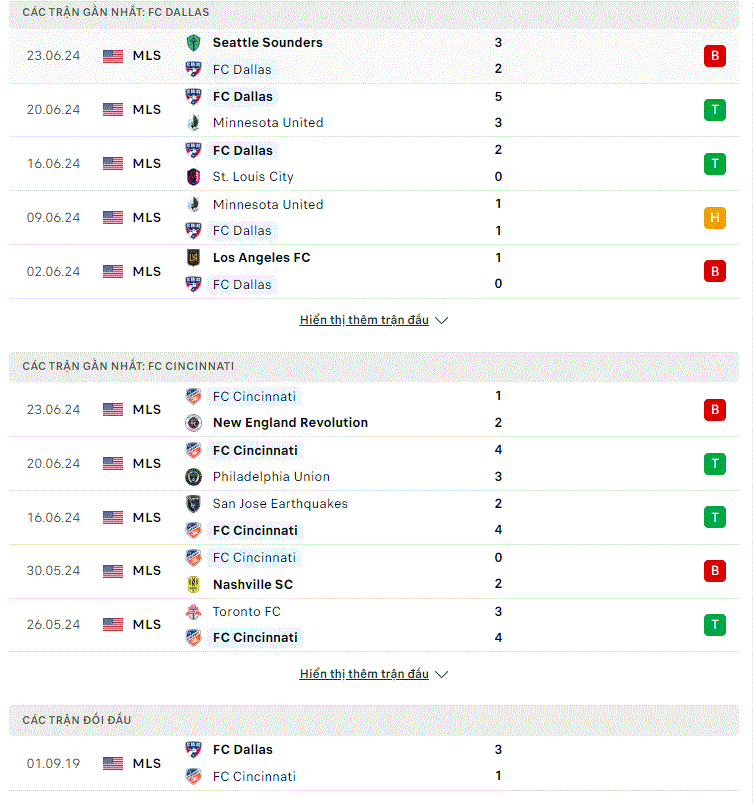Image resolution: width=753 pixels, height=805 pixels.
Task: Click the San Jose Earthquakes logo
Action: click(194, 504)
